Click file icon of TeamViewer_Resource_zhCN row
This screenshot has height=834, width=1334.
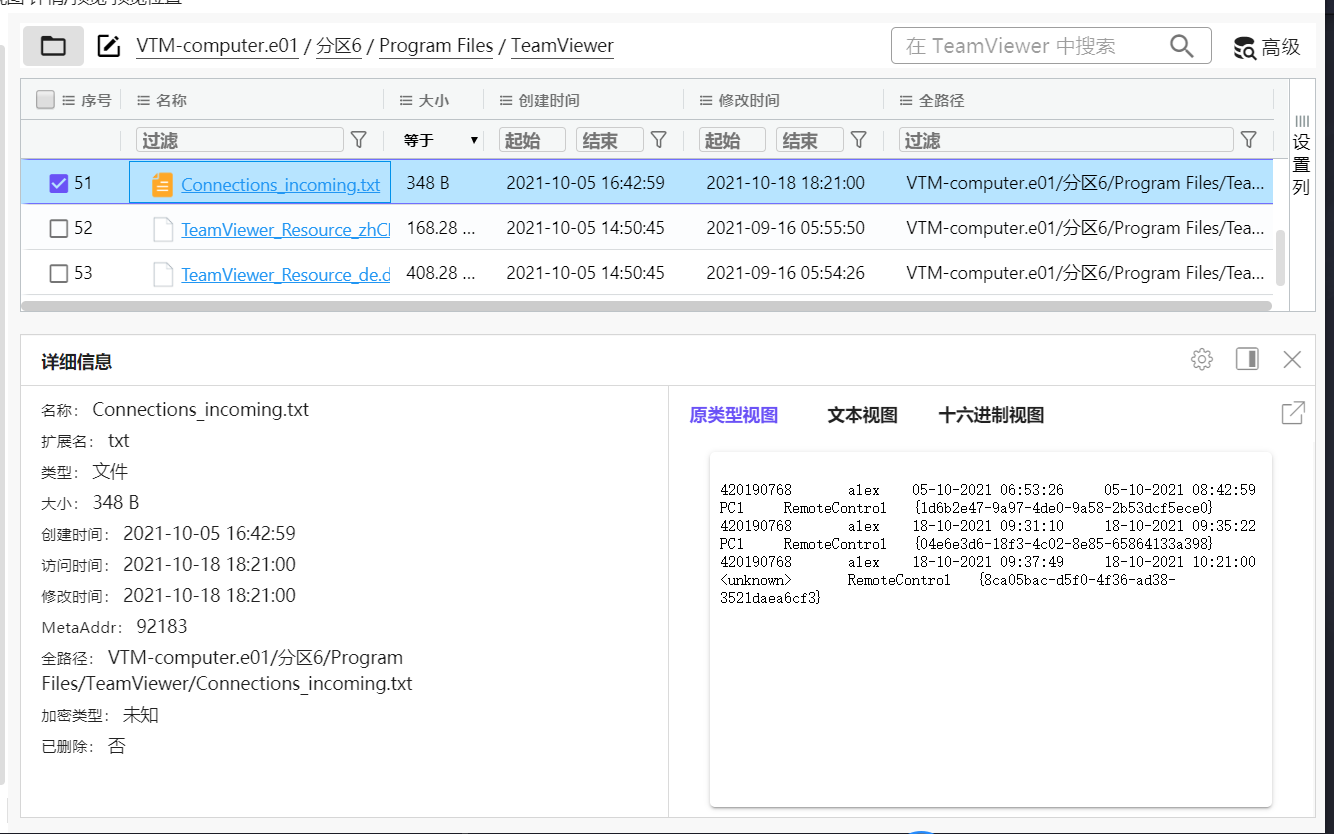pos(162,229)
